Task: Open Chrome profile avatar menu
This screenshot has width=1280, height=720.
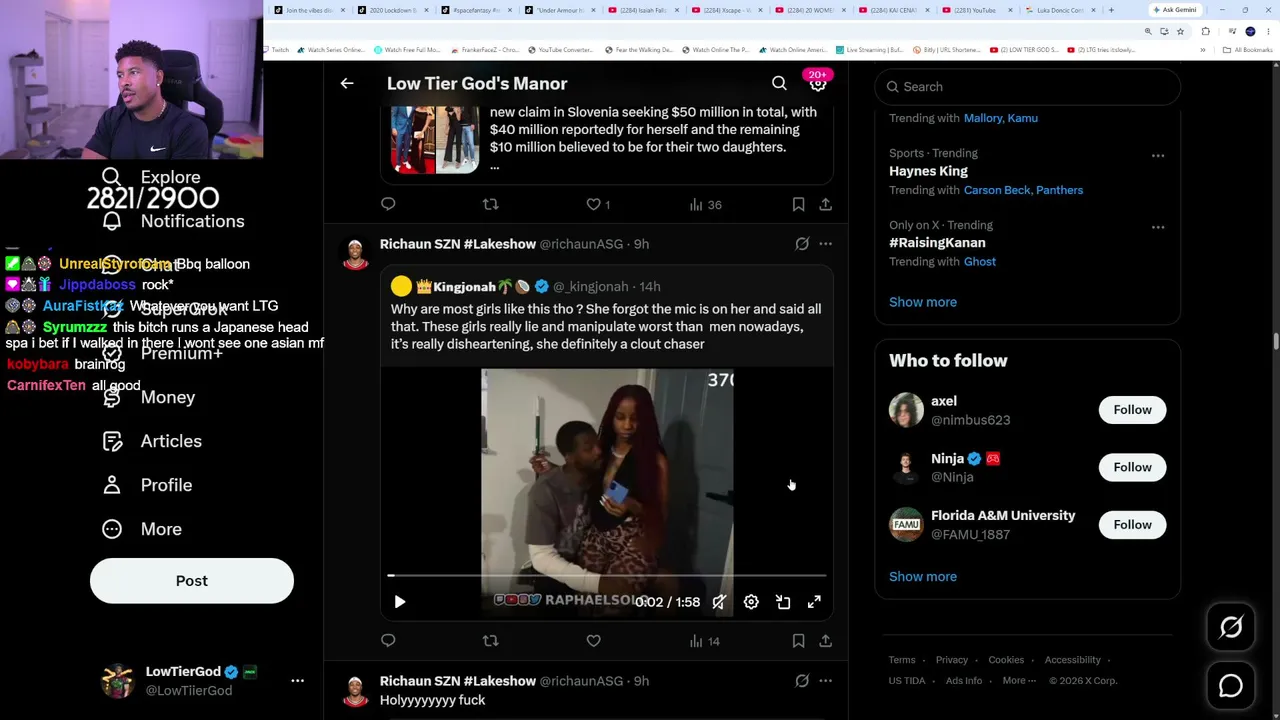Action: [1250, 31]
